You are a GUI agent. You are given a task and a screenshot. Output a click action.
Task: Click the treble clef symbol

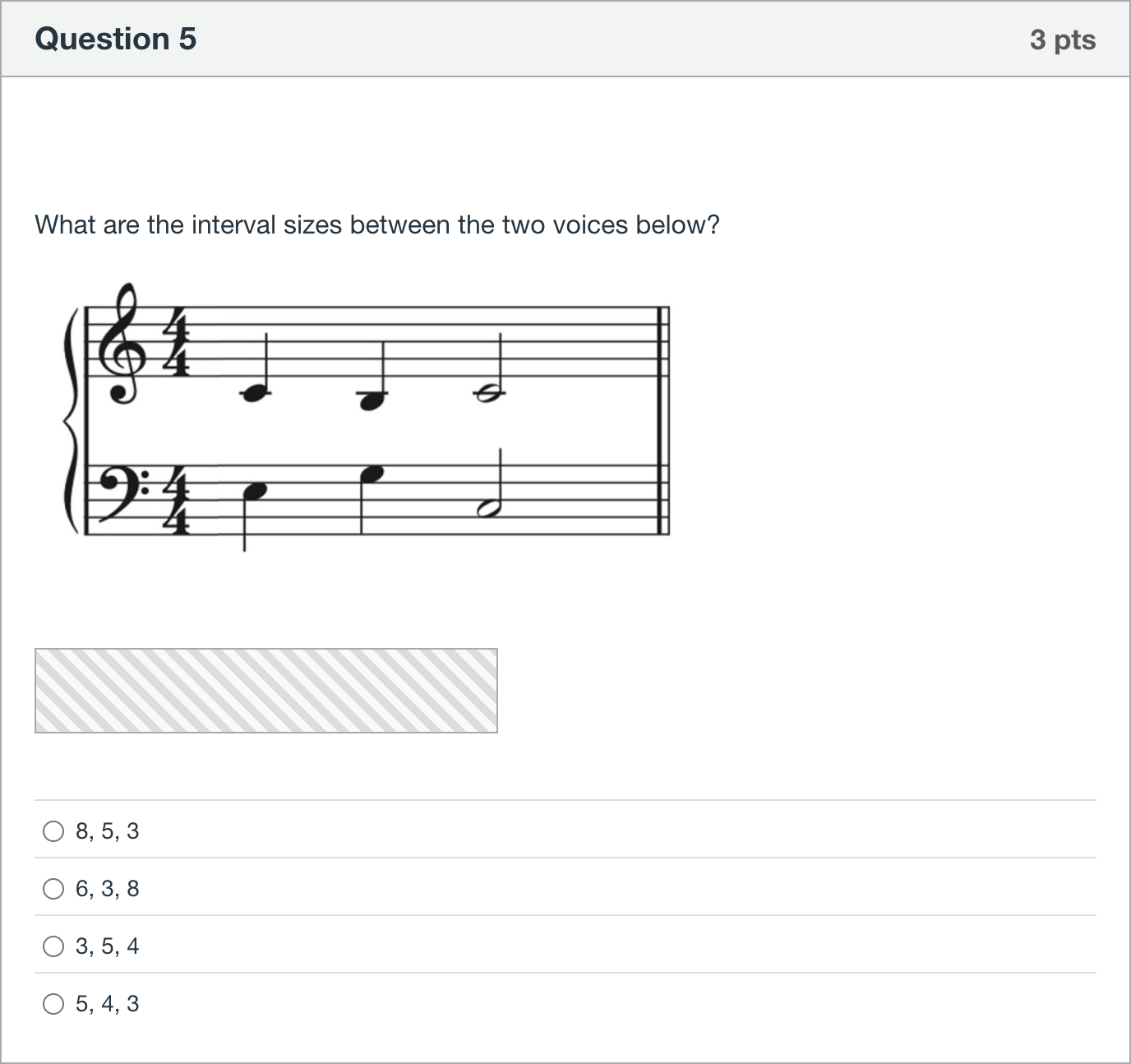(125, 343)
